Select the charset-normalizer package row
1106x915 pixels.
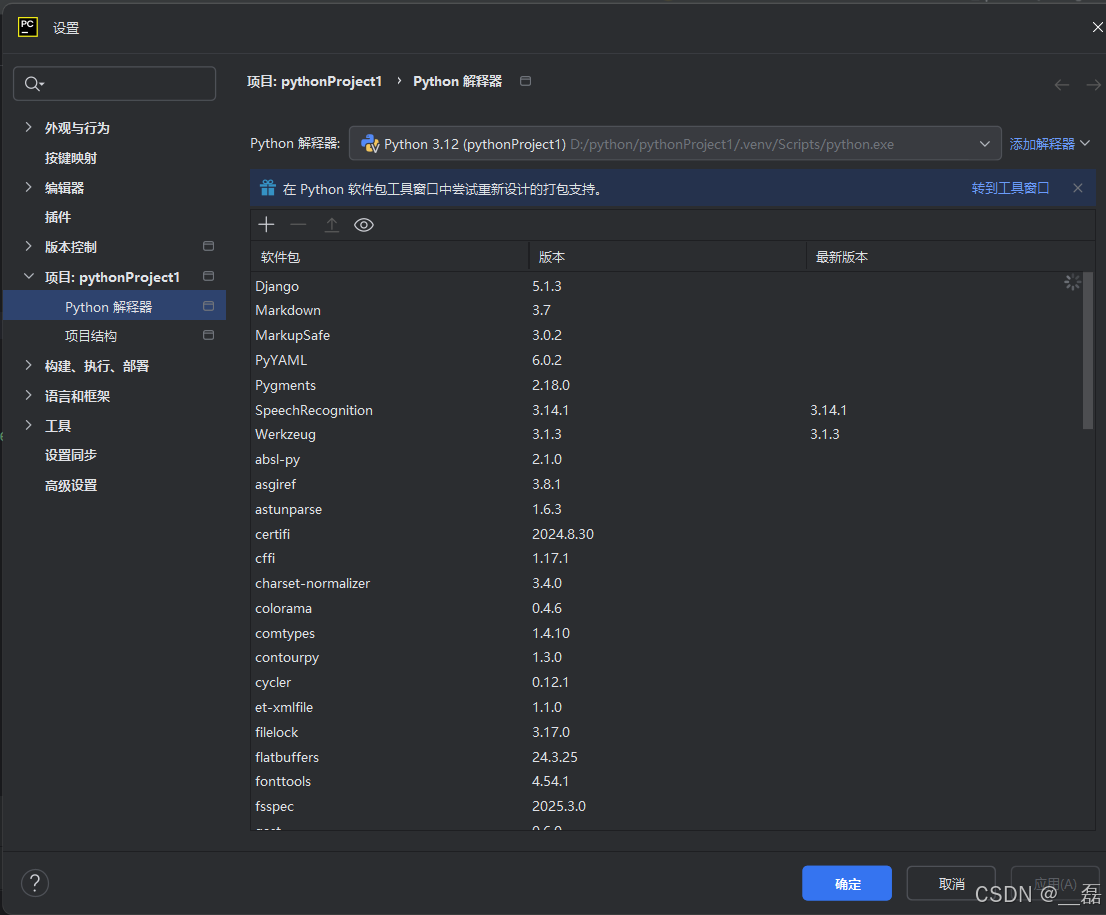coord(666,583)
